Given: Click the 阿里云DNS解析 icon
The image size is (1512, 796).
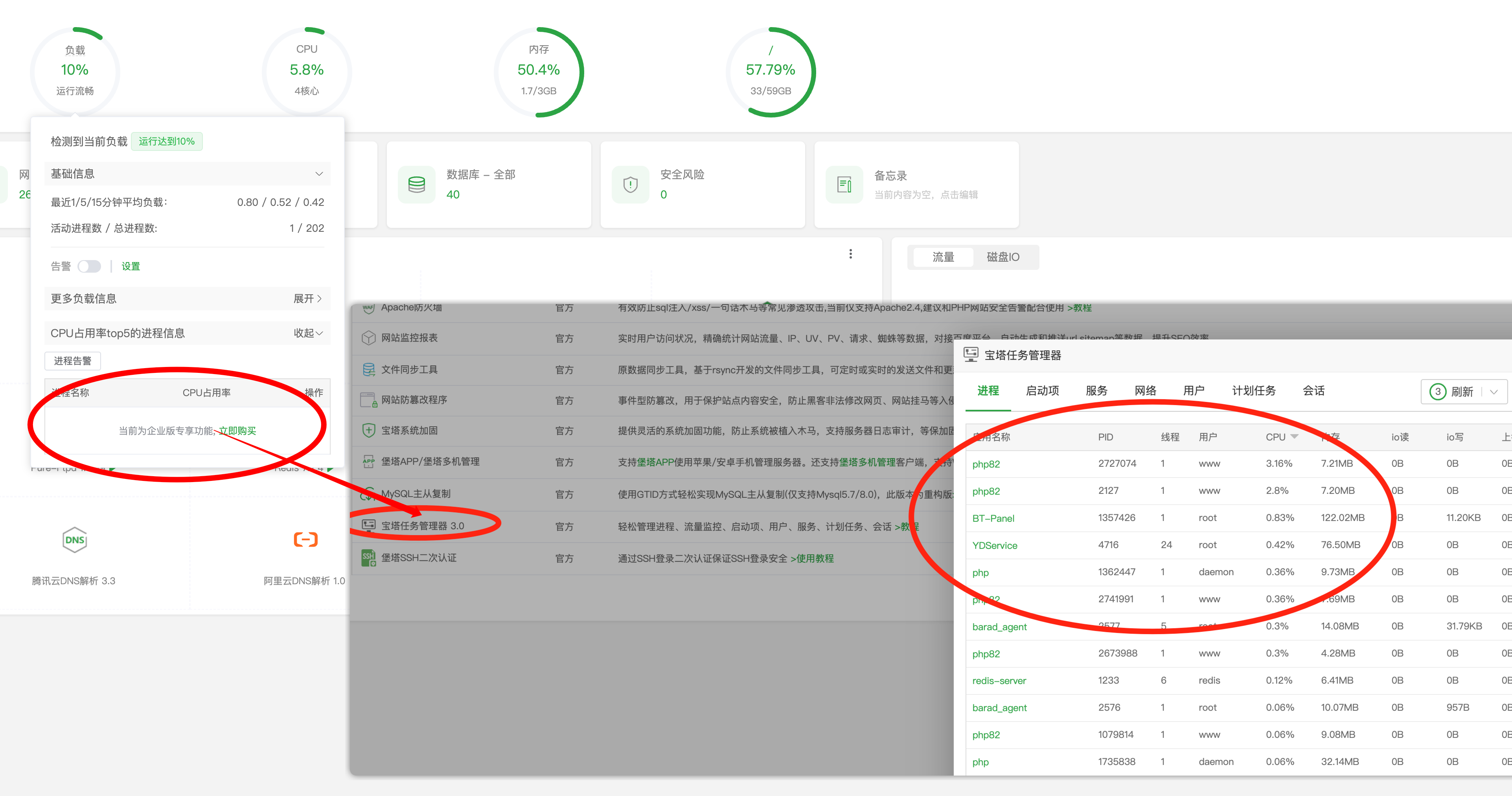Looking at the screenshot, I should (305, 540).
